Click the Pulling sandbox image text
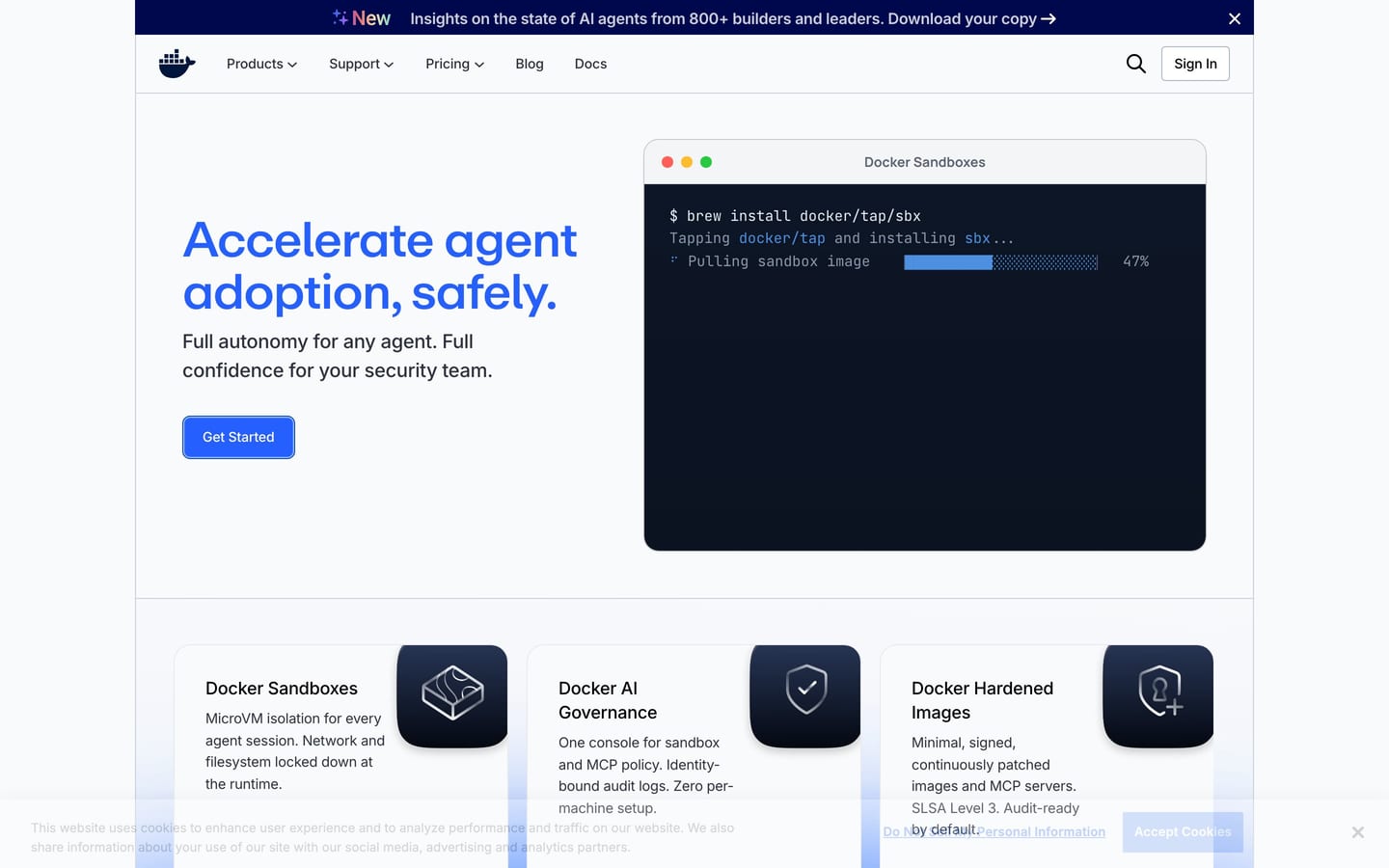The width and height of the screenshot is (1389, 868). (x=778, y=261)
